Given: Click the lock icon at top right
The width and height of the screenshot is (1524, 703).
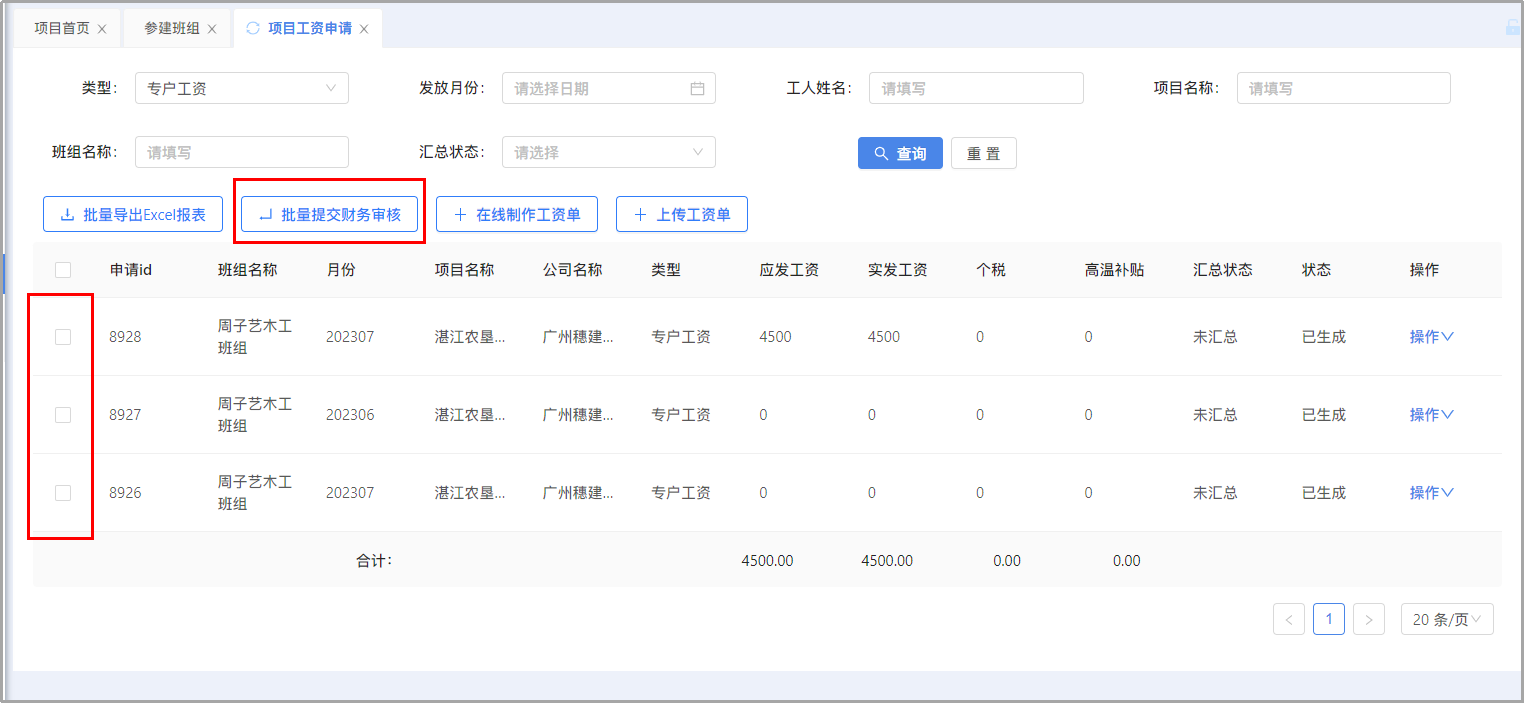Looking at the screenshot, I should (x=1513, y=28).
